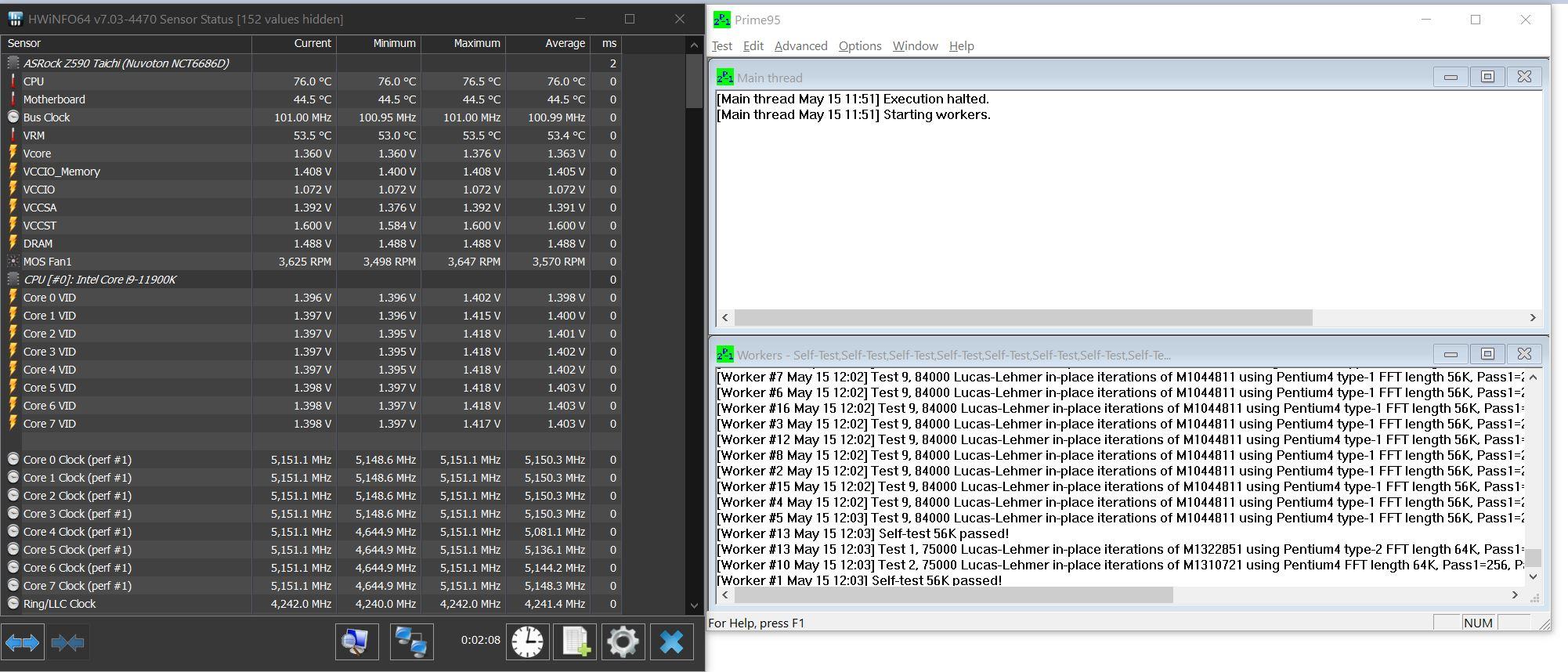The image size is (1568, 672).
Task: Click HWiNFO sensor list scroll-up arrow
Action: [x=694, y=45]
